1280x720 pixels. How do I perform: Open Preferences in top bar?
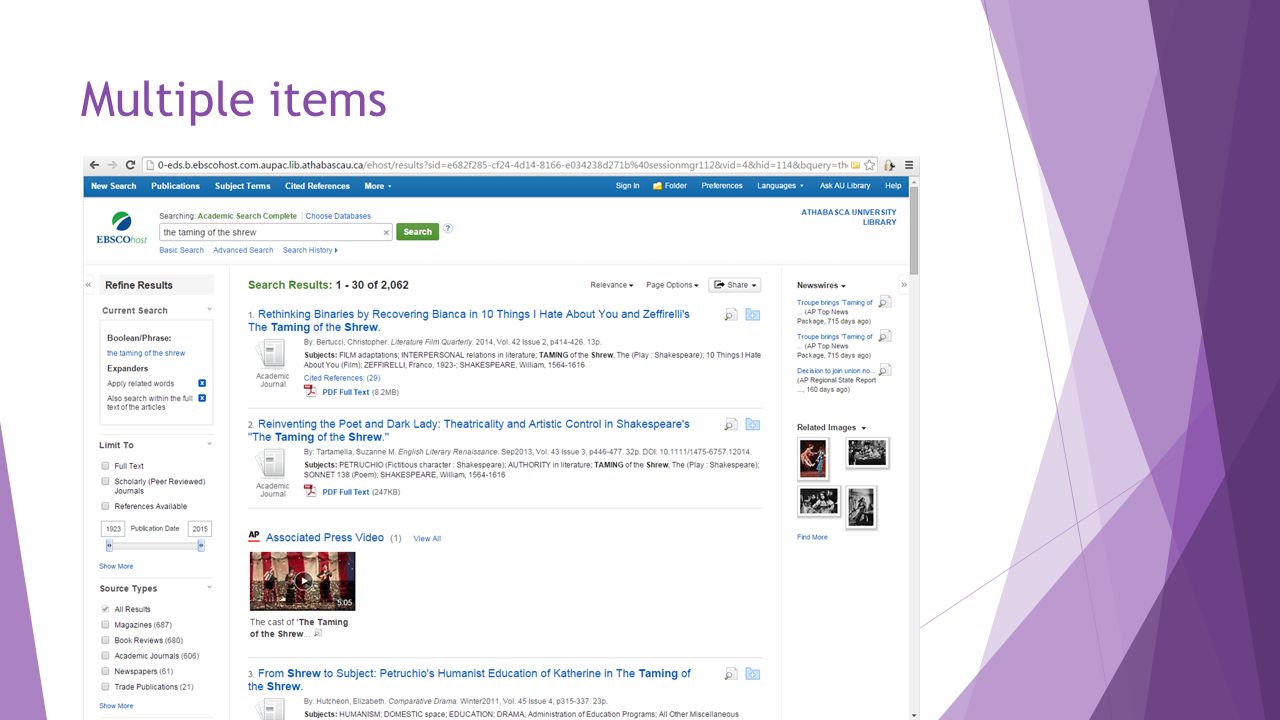tap(722, 186)
